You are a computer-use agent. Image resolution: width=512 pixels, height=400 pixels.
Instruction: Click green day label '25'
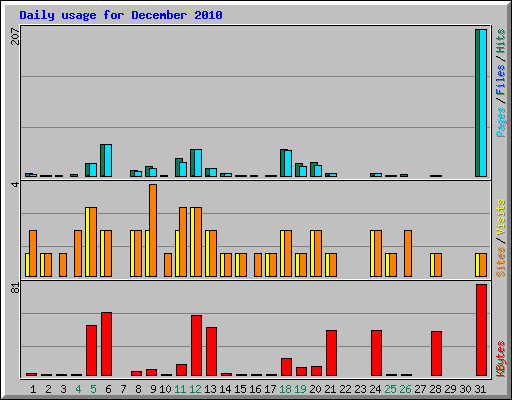pos(390,389)
